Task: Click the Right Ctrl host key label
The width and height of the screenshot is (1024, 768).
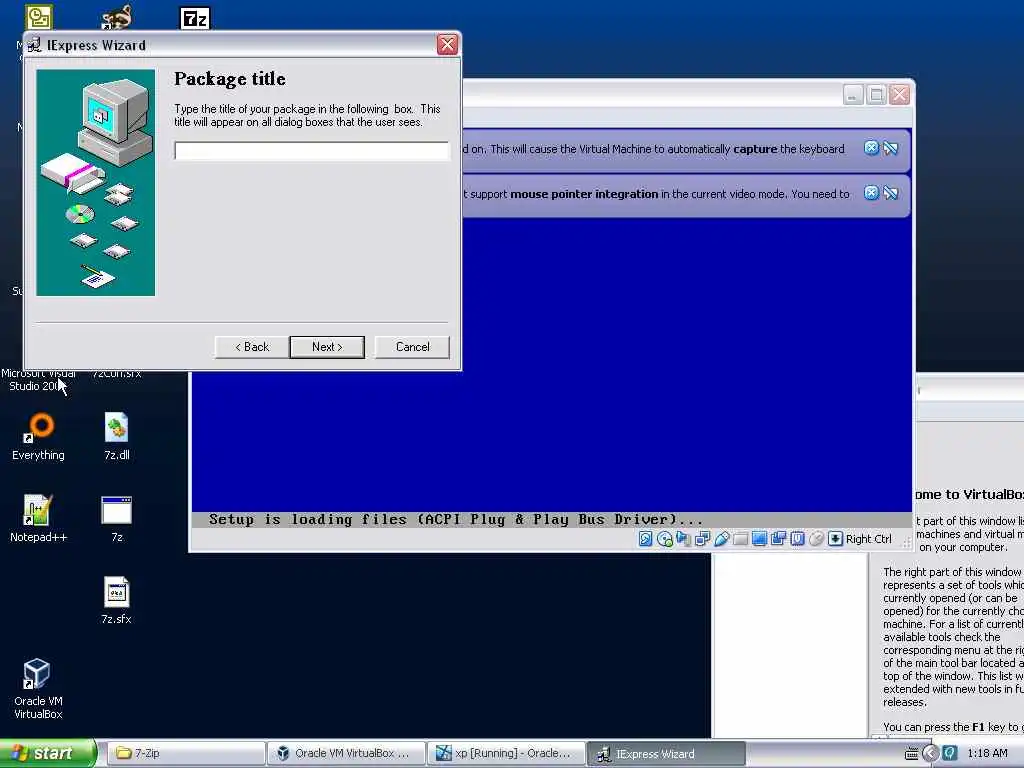Action: pos(869,539)
